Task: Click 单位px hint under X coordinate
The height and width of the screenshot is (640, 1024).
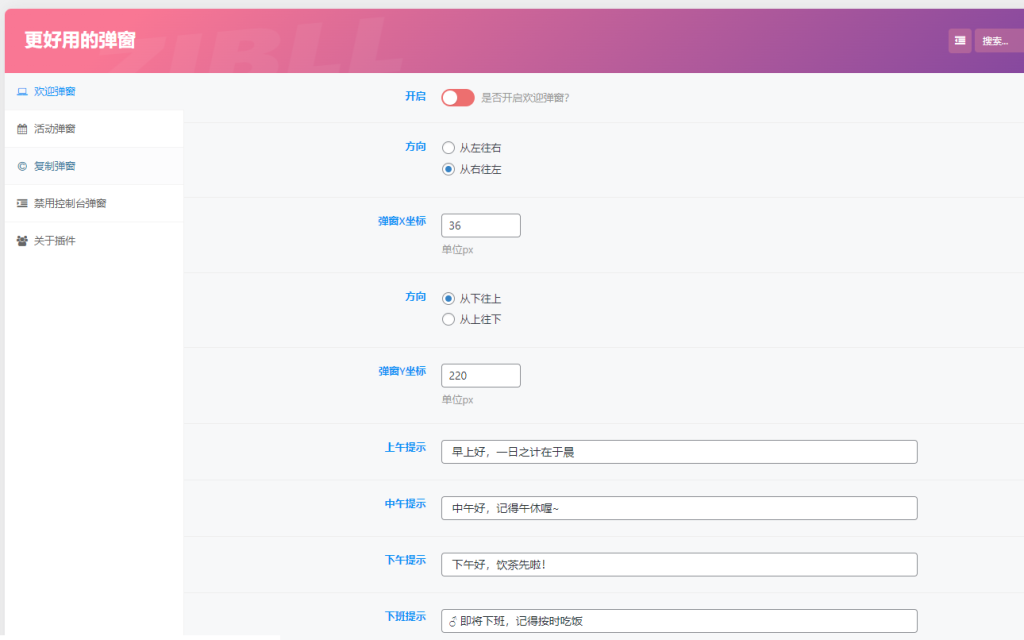Action: 457,249
